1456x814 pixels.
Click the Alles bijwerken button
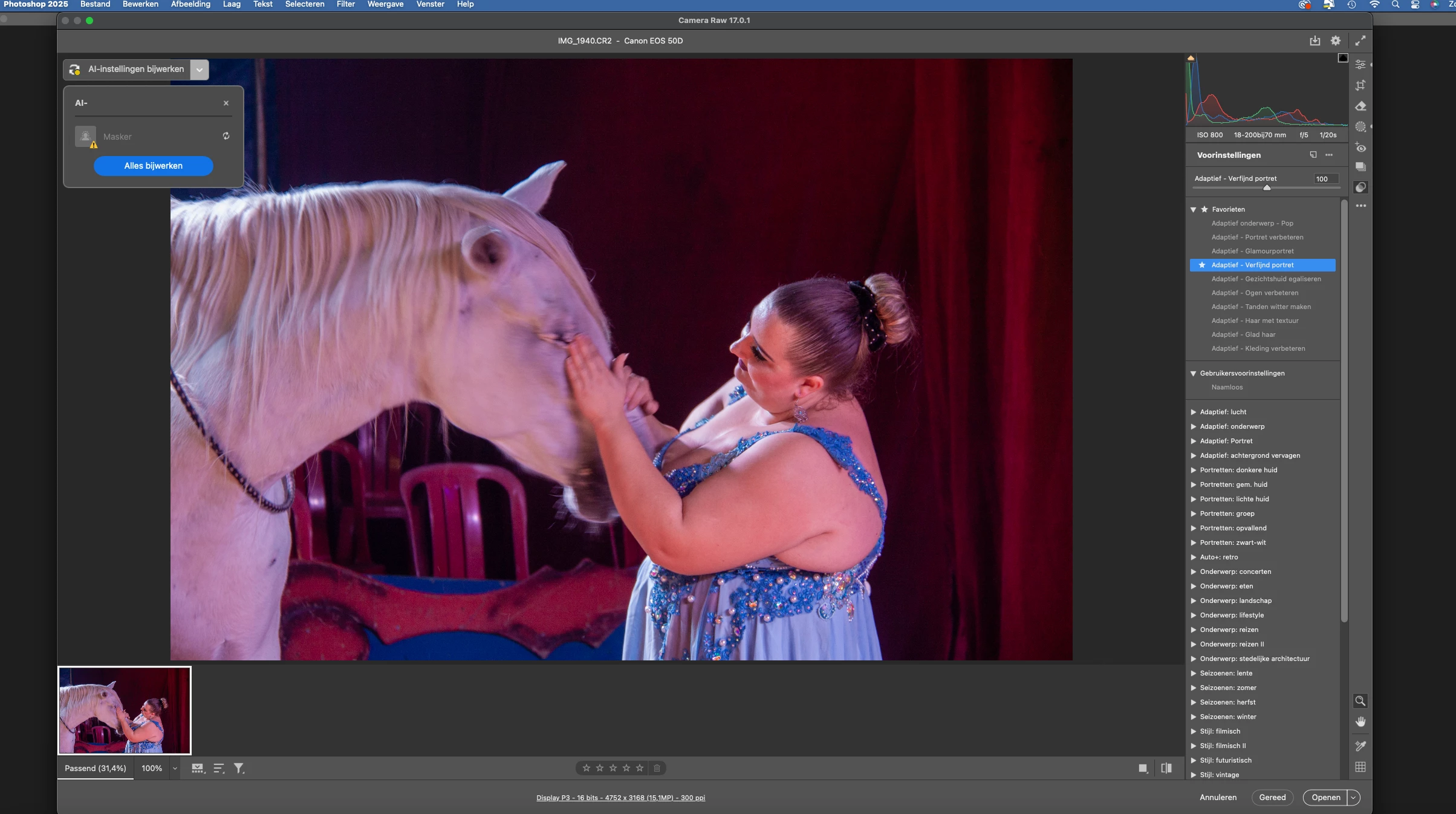(153, 166)
